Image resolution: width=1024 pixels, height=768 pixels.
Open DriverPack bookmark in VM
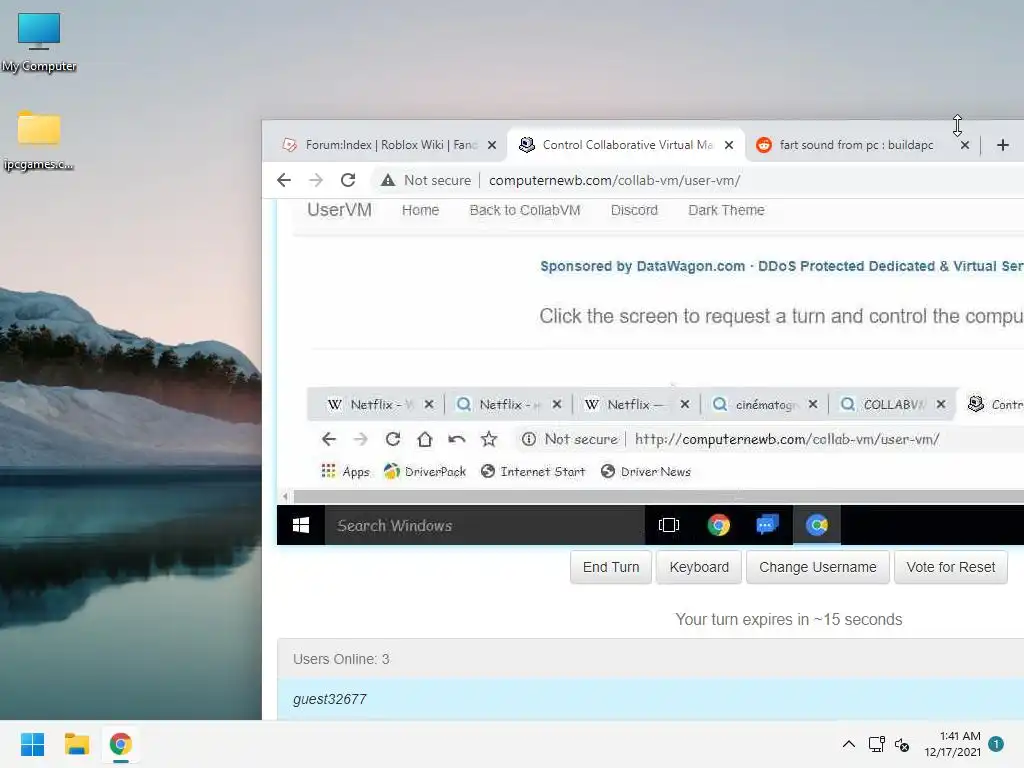tap(425, 472)
